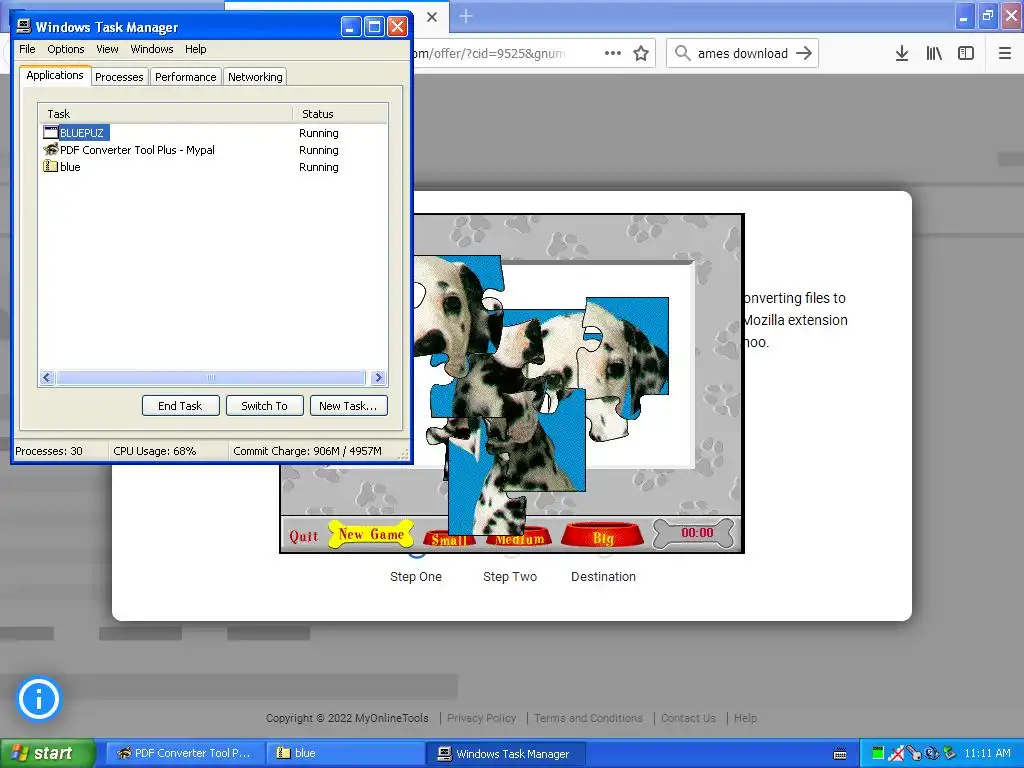Click the Commit Charge status bar entry
1024x768 pixels.
click(x=307, y=451)
